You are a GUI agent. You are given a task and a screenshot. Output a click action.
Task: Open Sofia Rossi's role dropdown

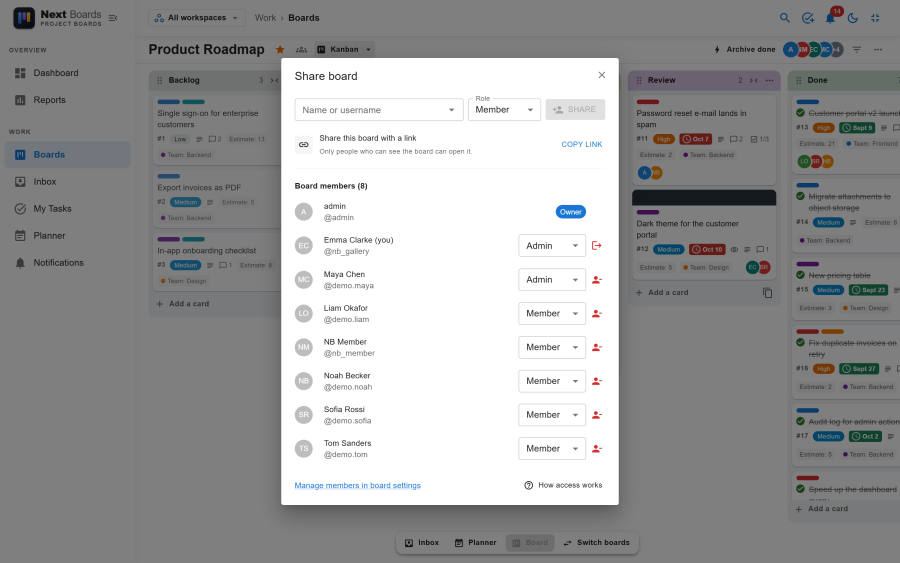(552, 415)
